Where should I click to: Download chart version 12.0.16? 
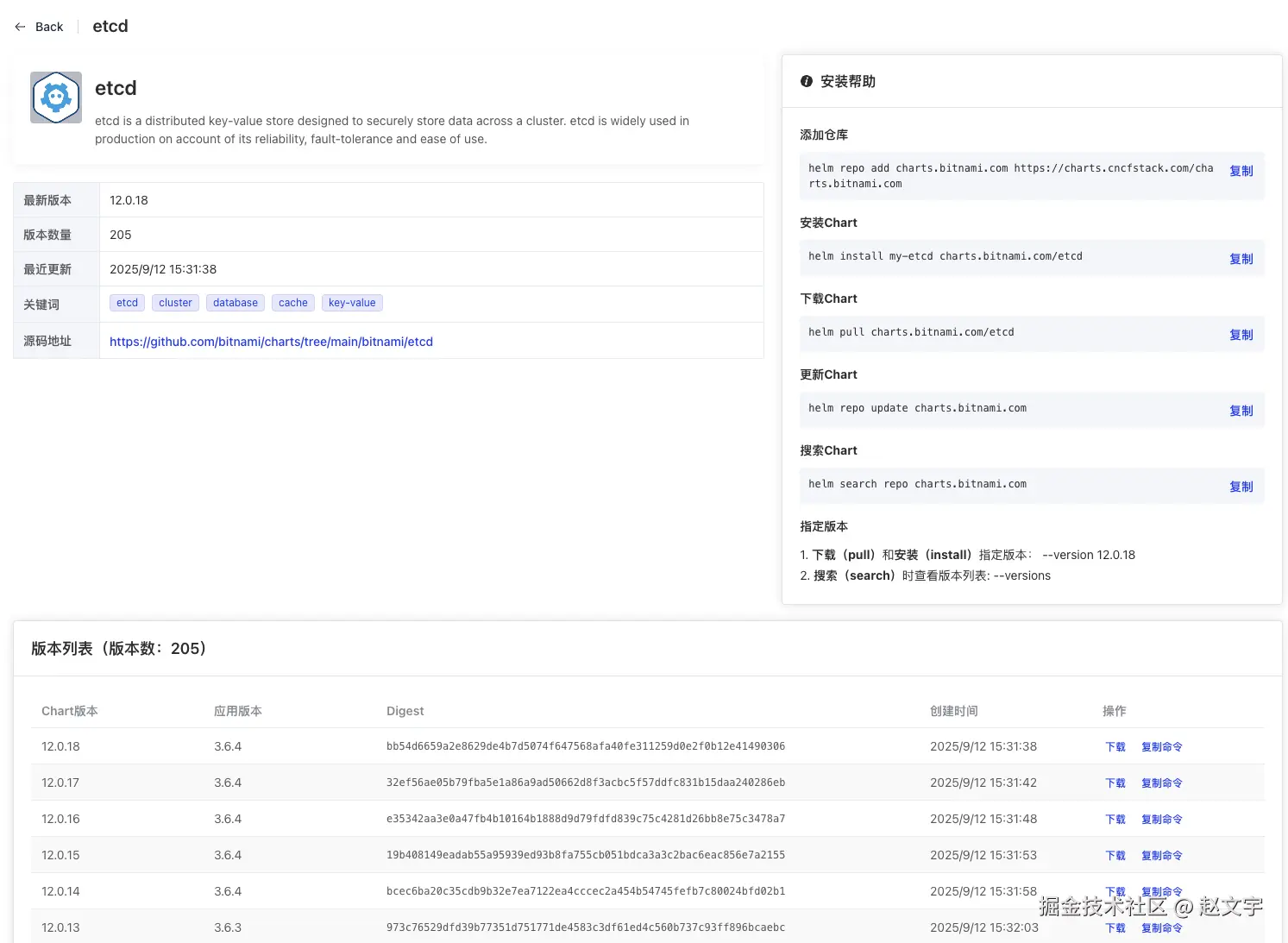pyautogui.click(x=1115, y=820)
